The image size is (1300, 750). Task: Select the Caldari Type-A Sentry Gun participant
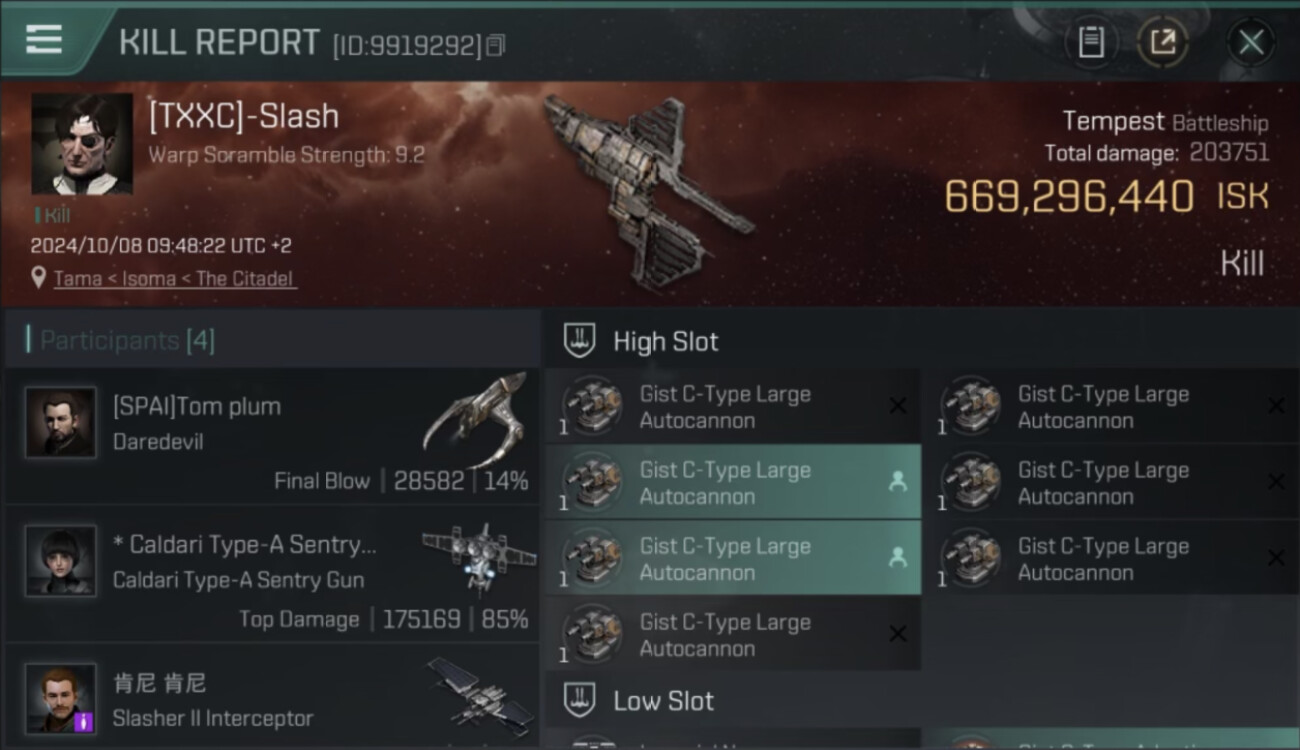click(x=272, y=574)
